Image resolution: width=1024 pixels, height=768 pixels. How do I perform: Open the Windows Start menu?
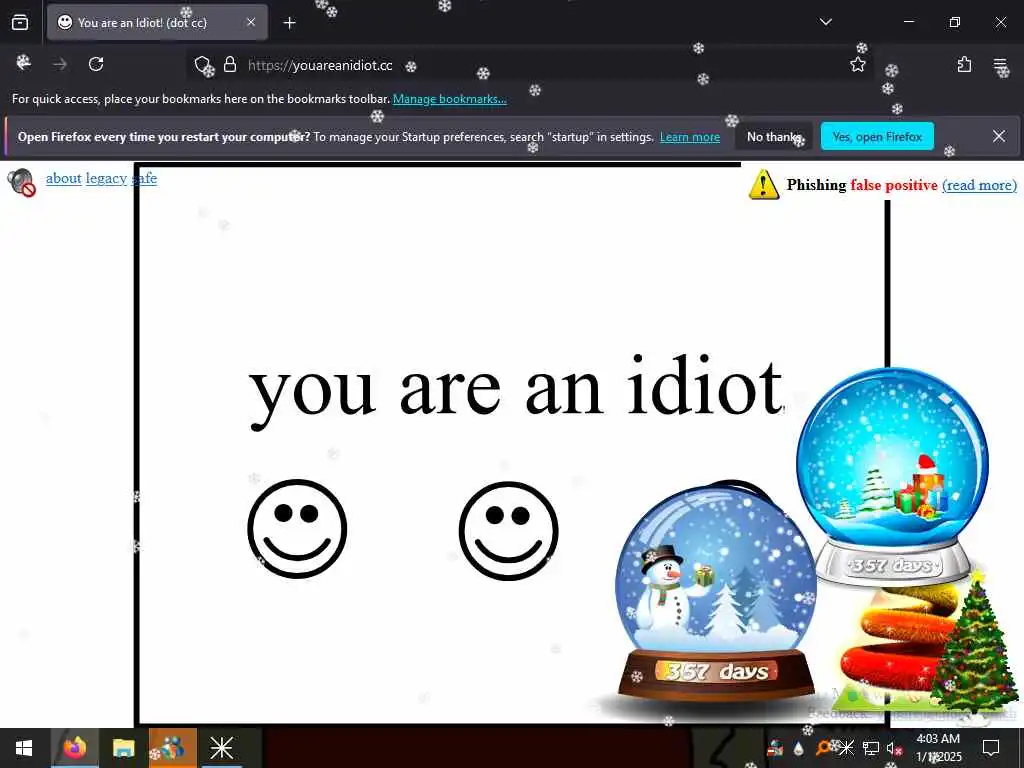click(x=24, y=748)
